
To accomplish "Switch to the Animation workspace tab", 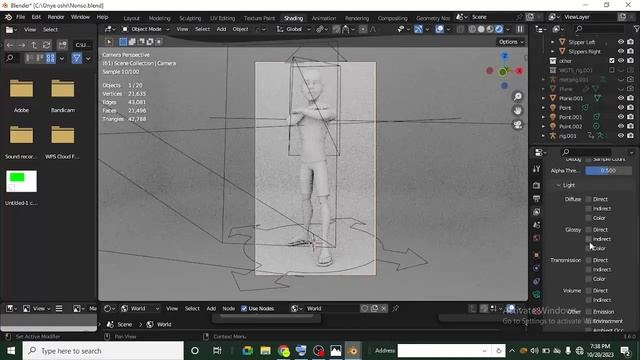I will pyautogui.click(x=324, y=18).
